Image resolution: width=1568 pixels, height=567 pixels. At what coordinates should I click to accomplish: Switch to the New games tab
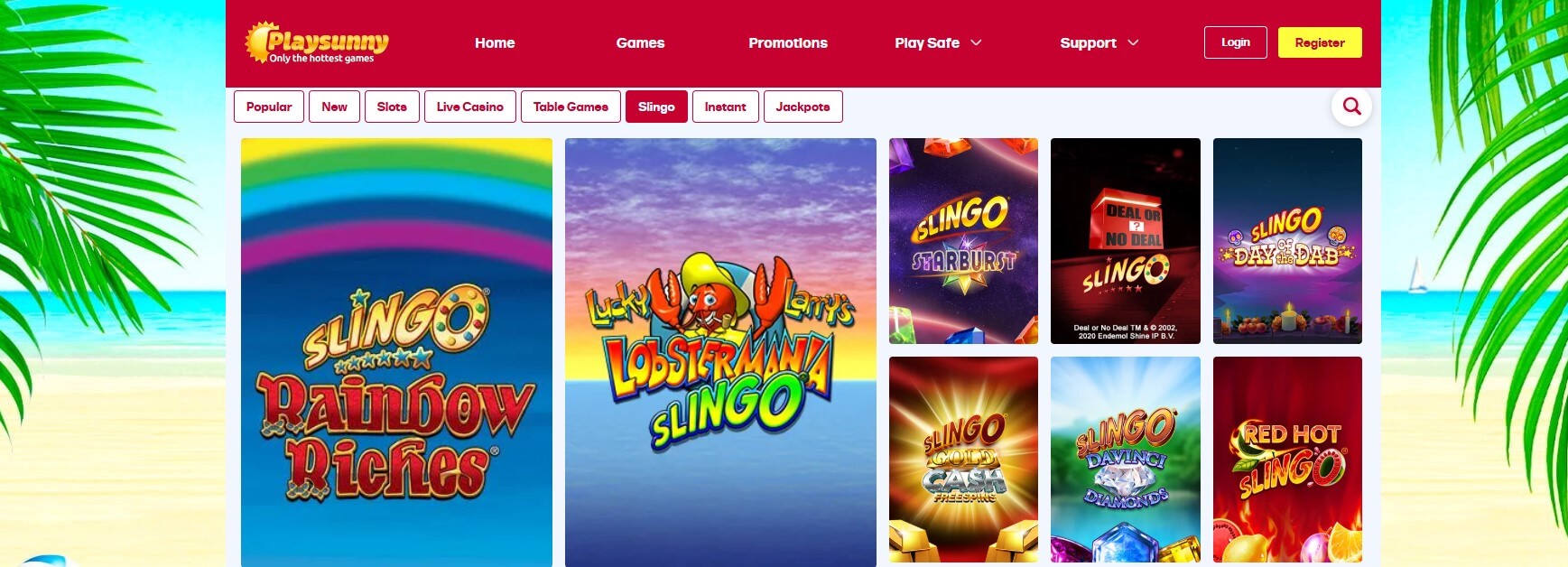point(334,107)
